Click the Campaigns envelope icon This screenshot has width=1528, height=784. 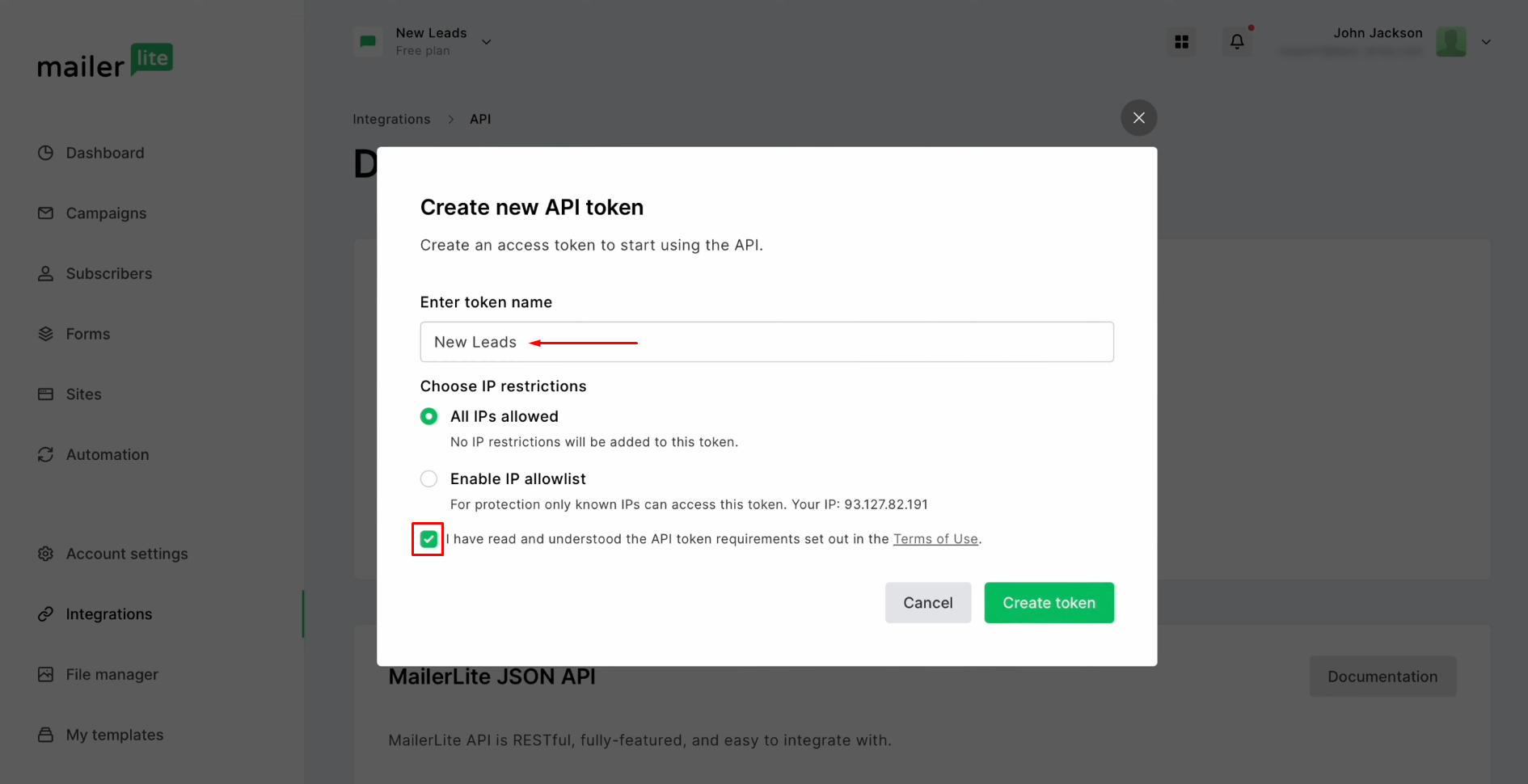pyautogui.click(x=46, y=213)
